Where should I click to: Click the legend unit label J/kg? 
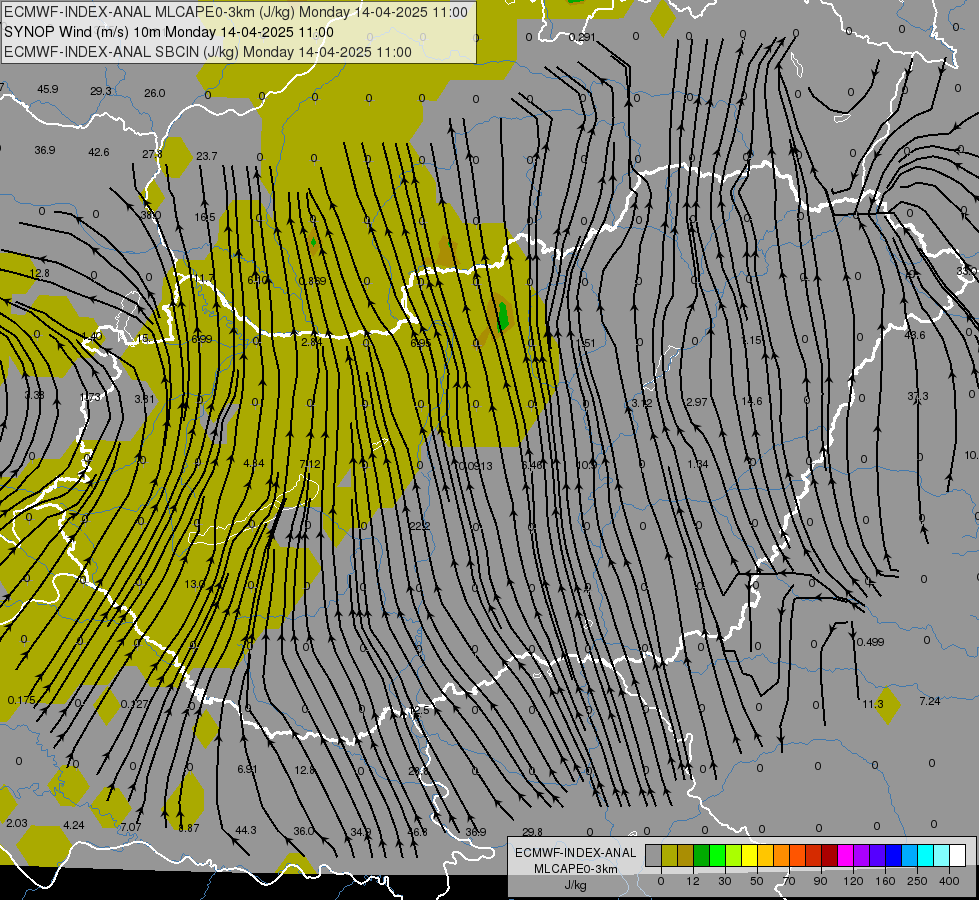576,885
